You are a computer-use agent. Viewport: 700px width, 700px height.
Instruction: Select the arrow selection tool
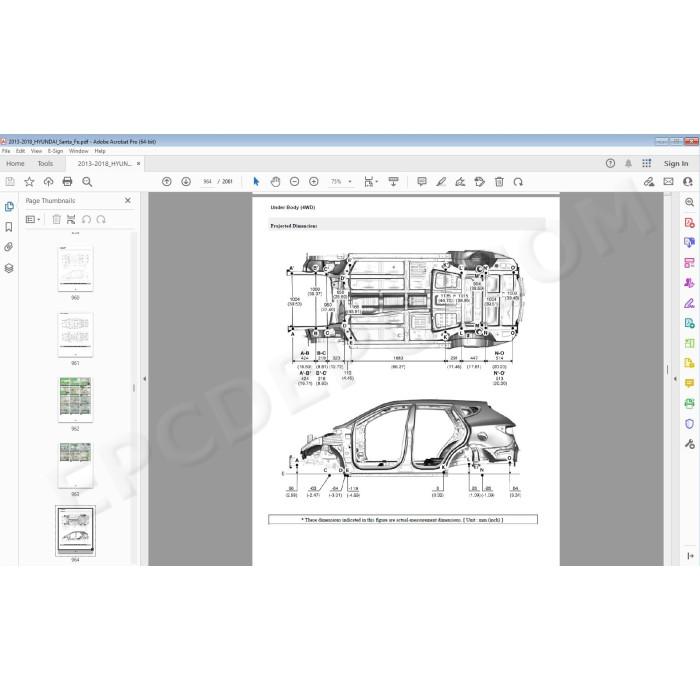click(256, 182)
